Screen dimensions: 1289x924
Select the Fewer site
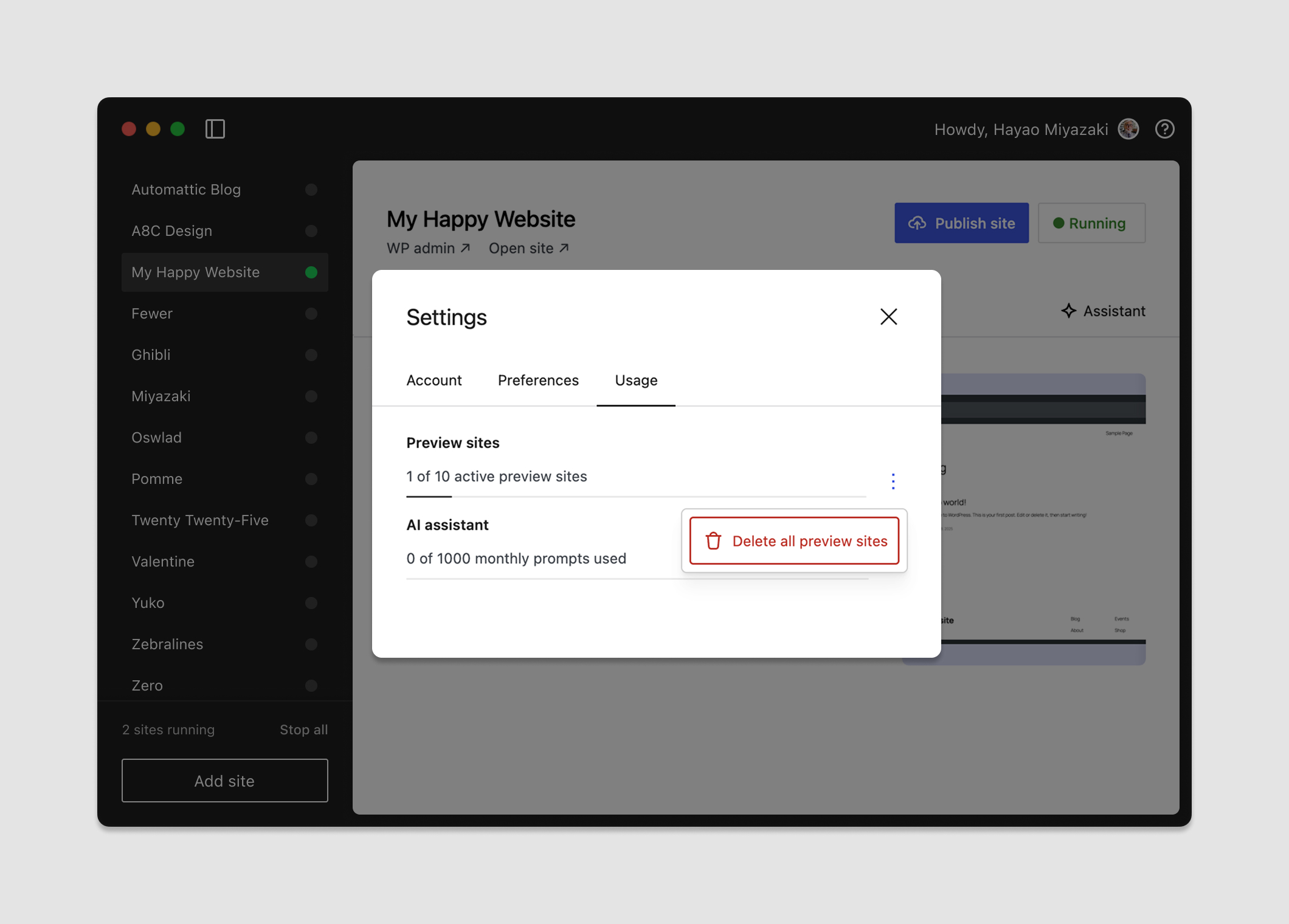pos(225,314)
